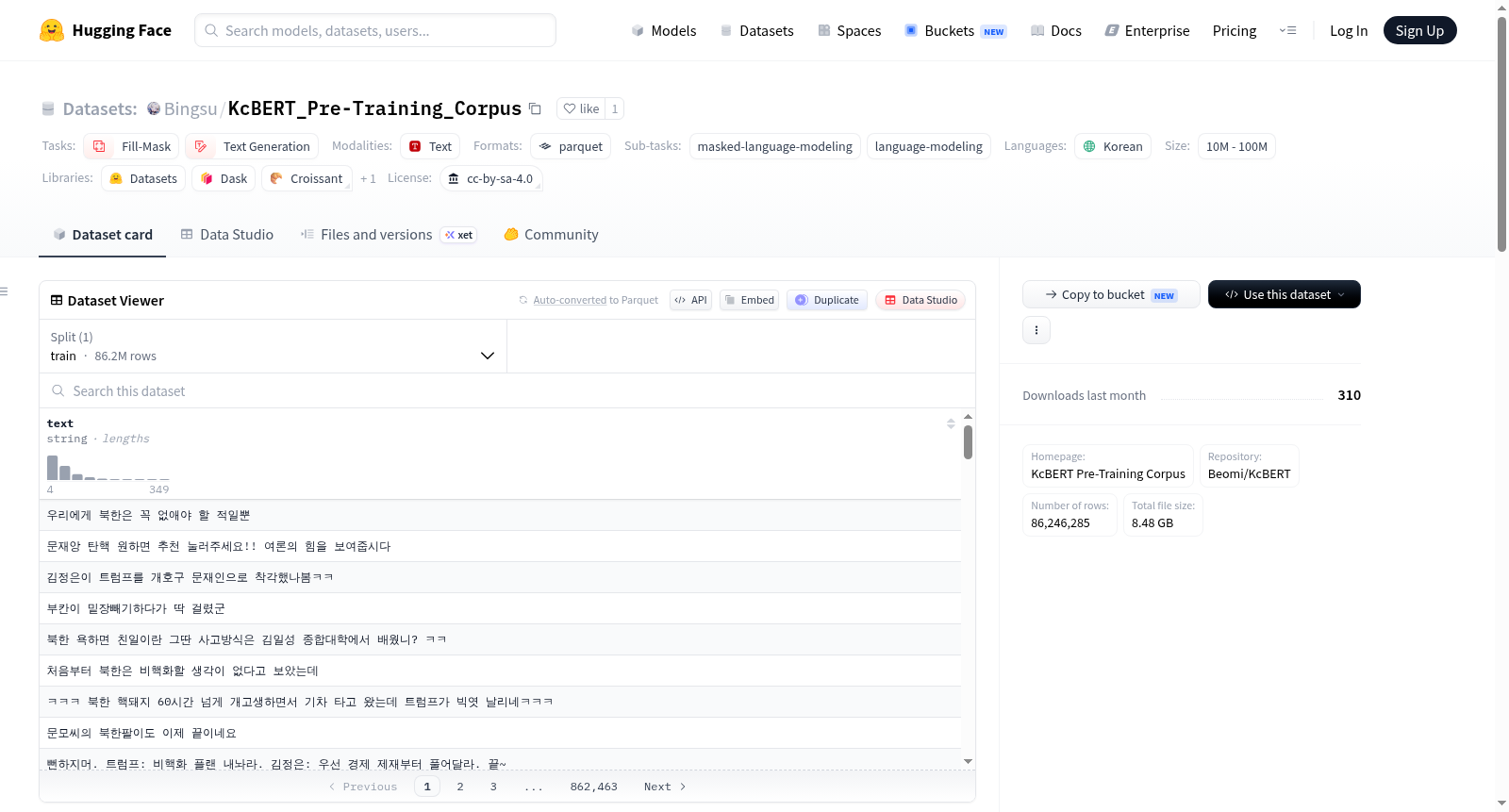
Task: Open the Docs nav item
Action: pos(1055,30)
